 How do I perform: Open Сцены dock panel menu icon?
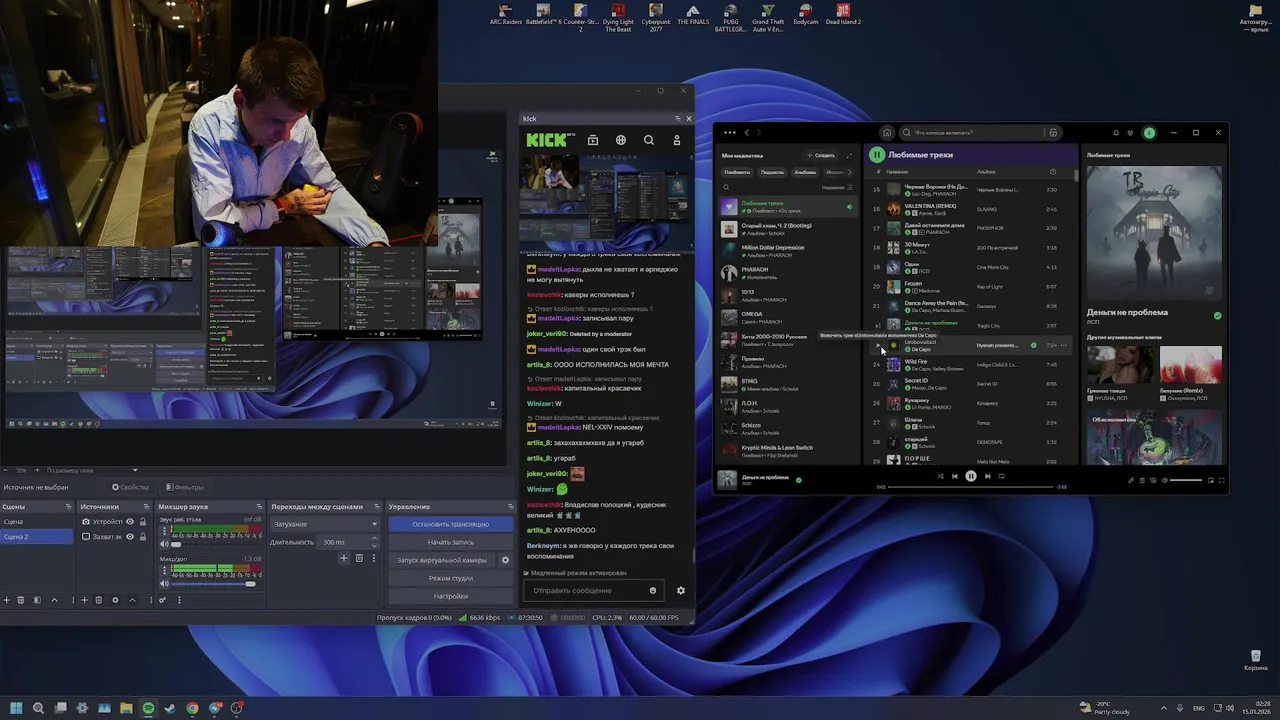[x=68, y=507]
